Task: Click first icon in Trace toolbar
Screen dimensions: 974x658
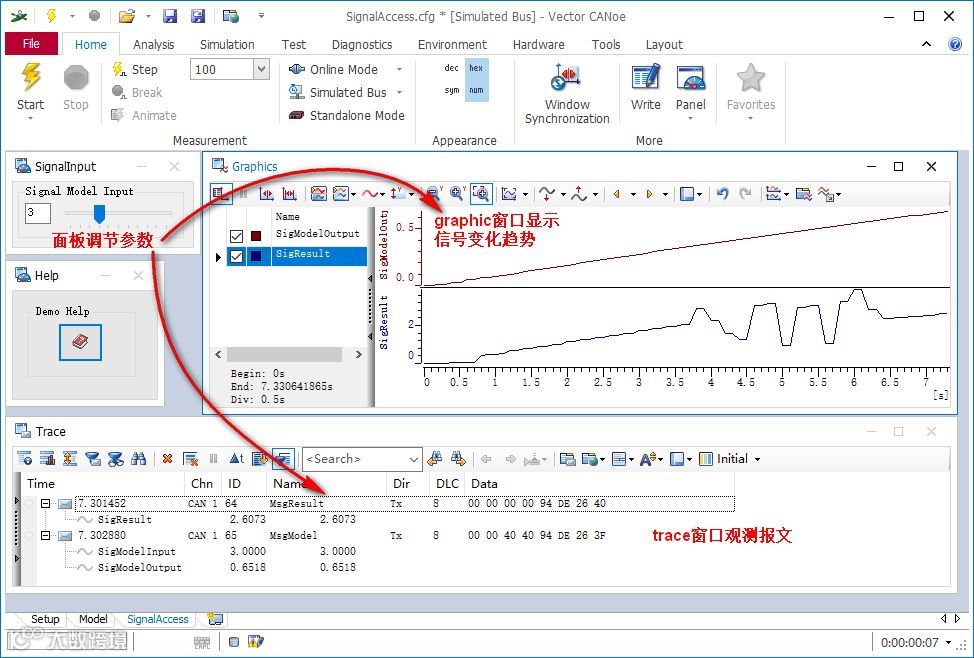Action: pyautogui.click(x=24, y=459)
